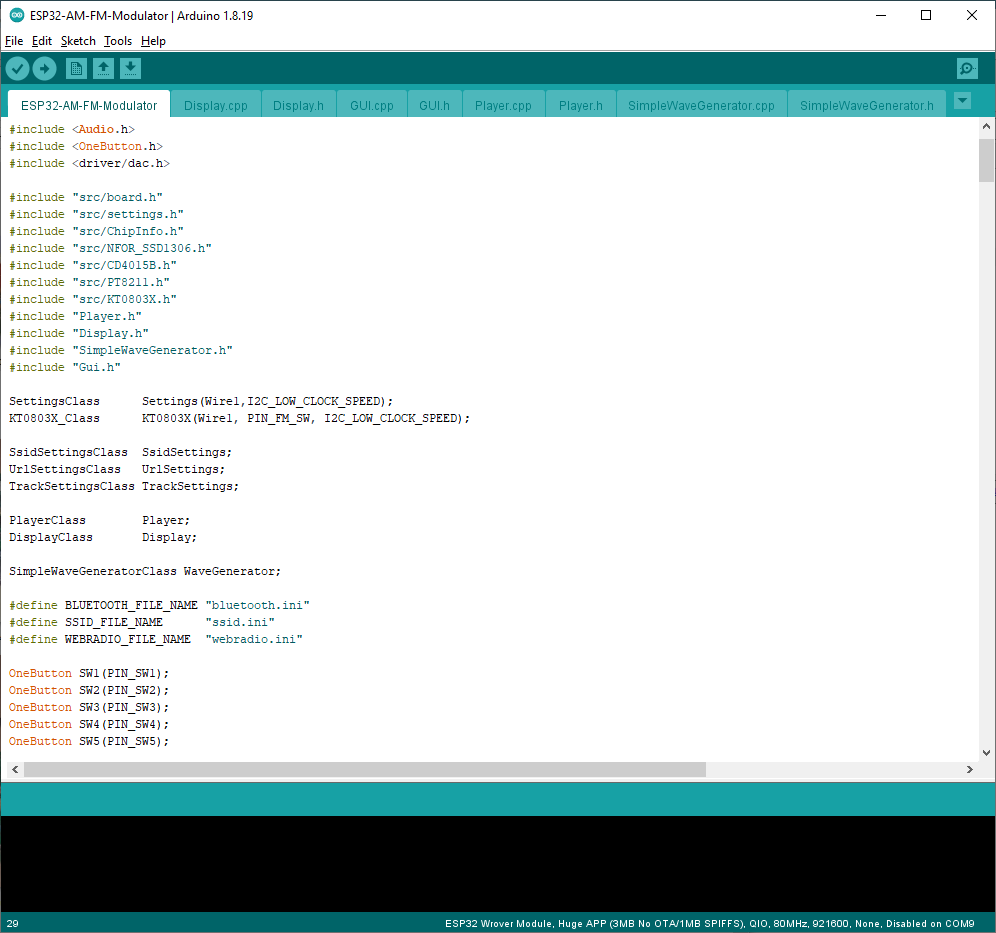Open the Serial Monitor magnifier icon

[967, 69]
